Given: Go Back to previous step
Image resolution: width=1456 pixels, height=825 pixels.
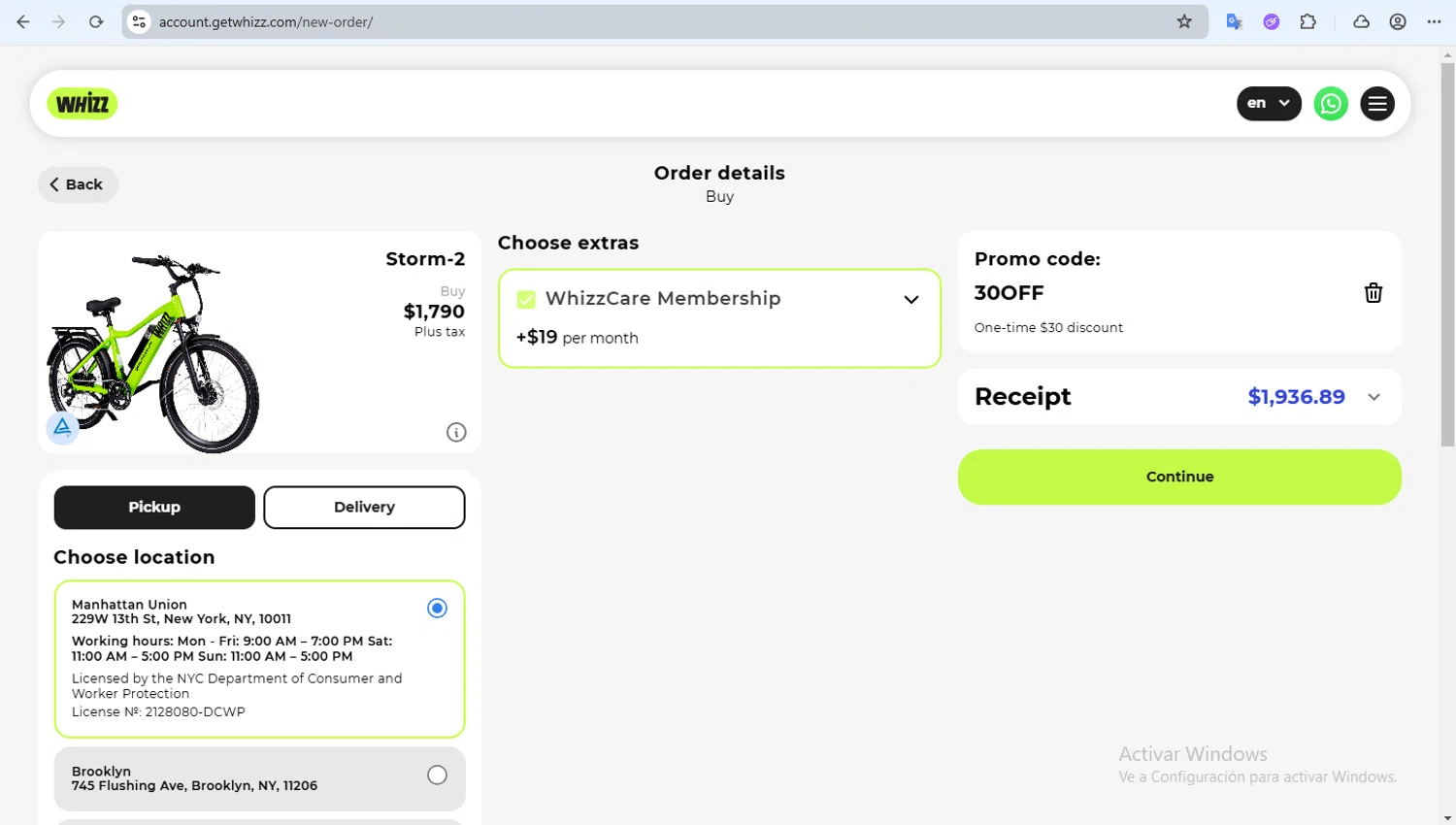Looking at the screenshot, I should tap(78, 184).
